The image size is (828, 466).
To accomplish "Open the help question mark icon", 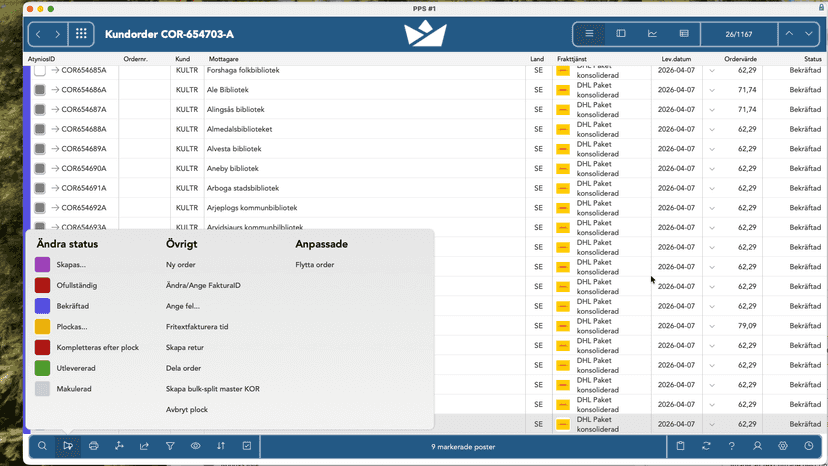I will point(731,446).
